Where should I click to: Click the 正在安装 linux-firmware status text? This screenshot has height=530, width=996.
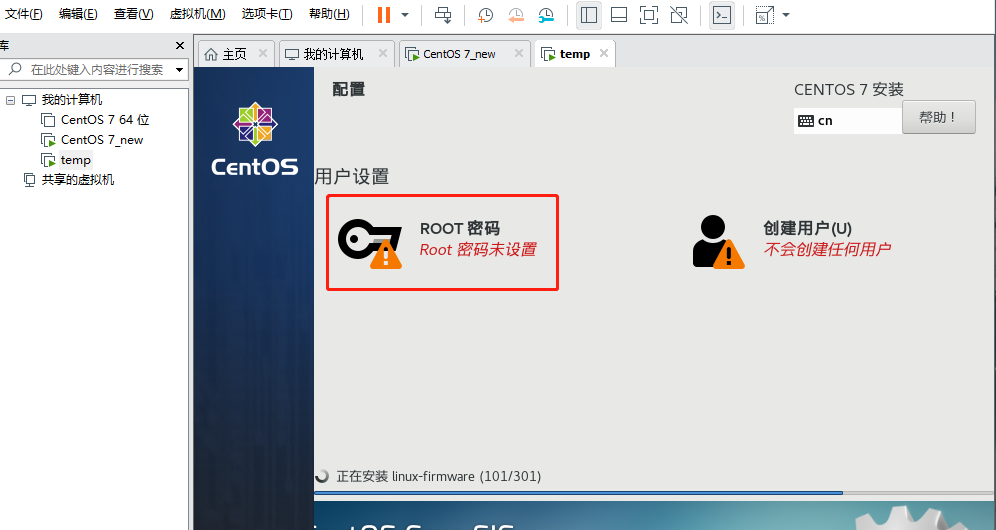coord(438,476)
